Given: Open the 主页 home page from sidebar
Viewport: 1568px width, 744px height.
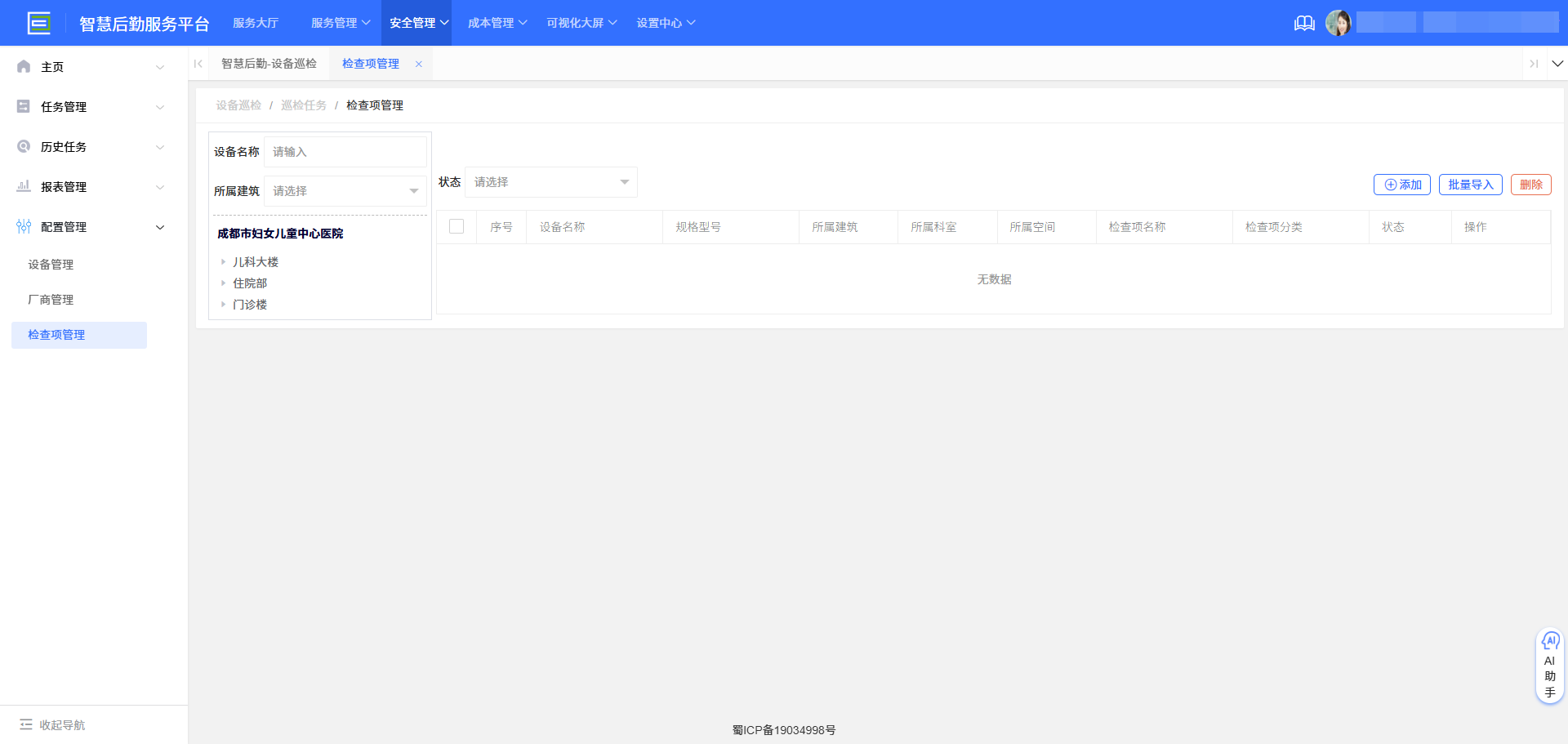Looking at the screenshot, I should pyautogui.click(x=51, y=66).
